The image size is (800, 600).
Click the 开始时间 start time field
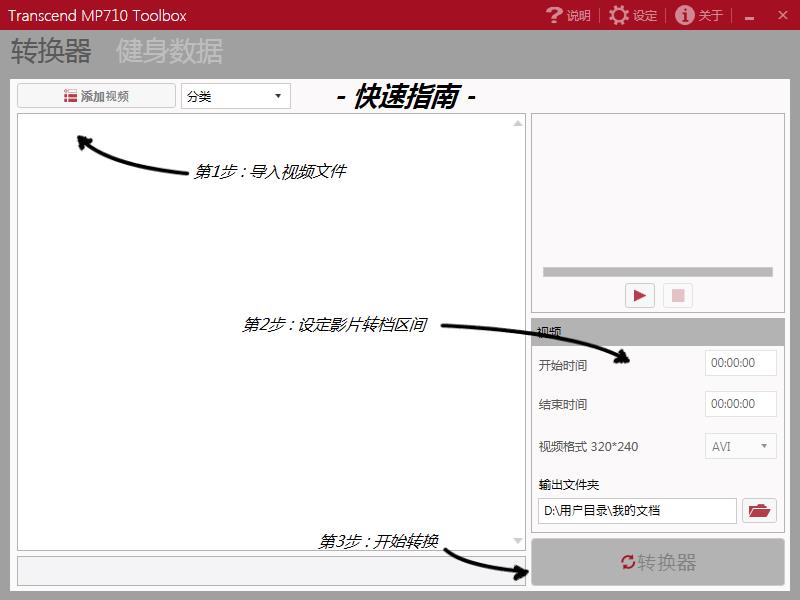[741, 363]
